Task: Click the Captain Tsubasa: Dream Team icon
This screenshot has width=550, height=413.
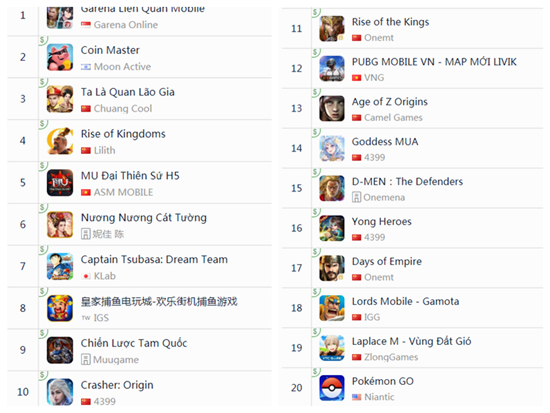Action: pyautogui.click(x=60, y=266)
